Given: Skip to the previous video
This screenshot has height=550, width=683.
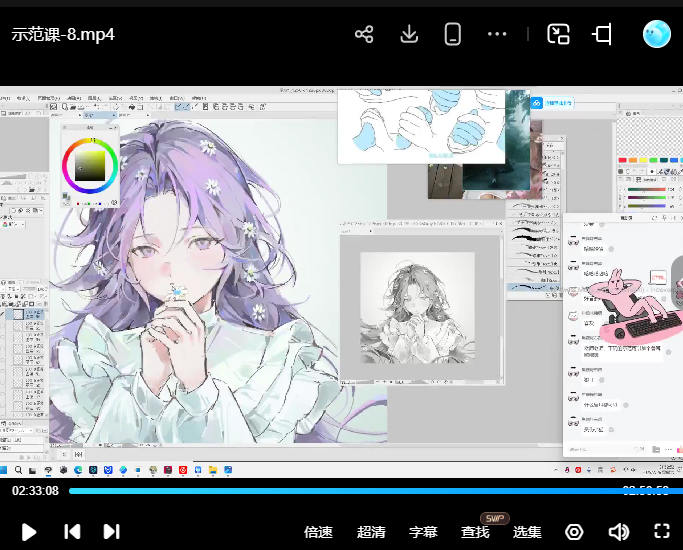Looking at the screenshot, I should coord(72,532).
